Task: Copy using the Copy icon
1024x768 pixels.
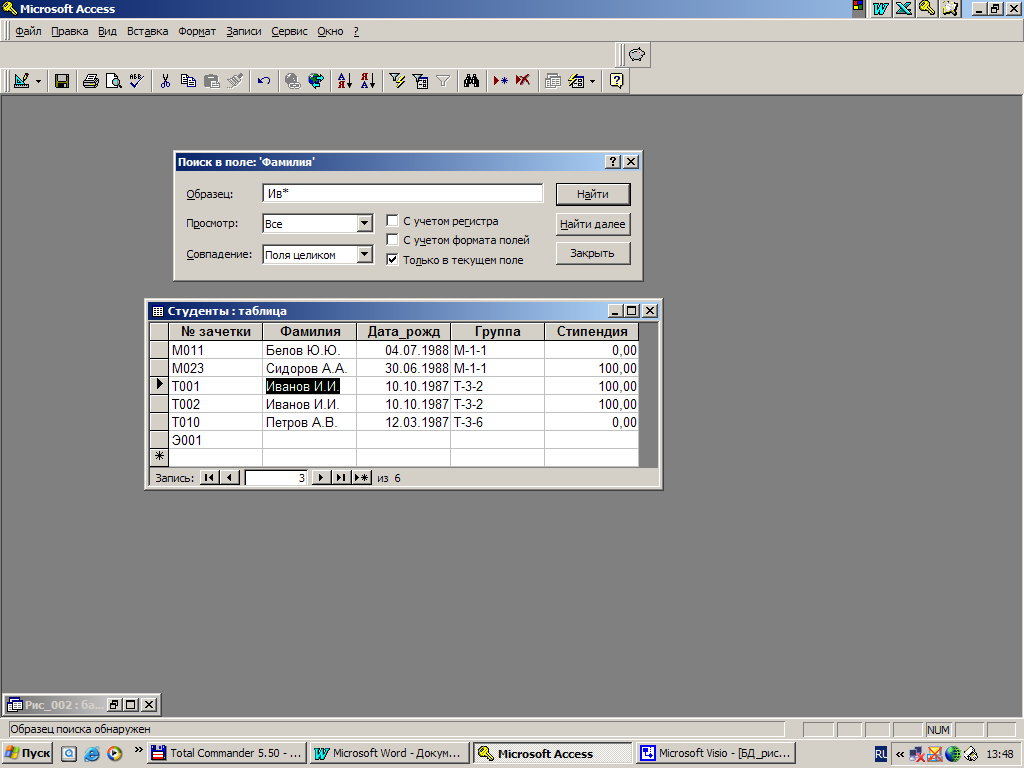Action: (x=188, y=81)
